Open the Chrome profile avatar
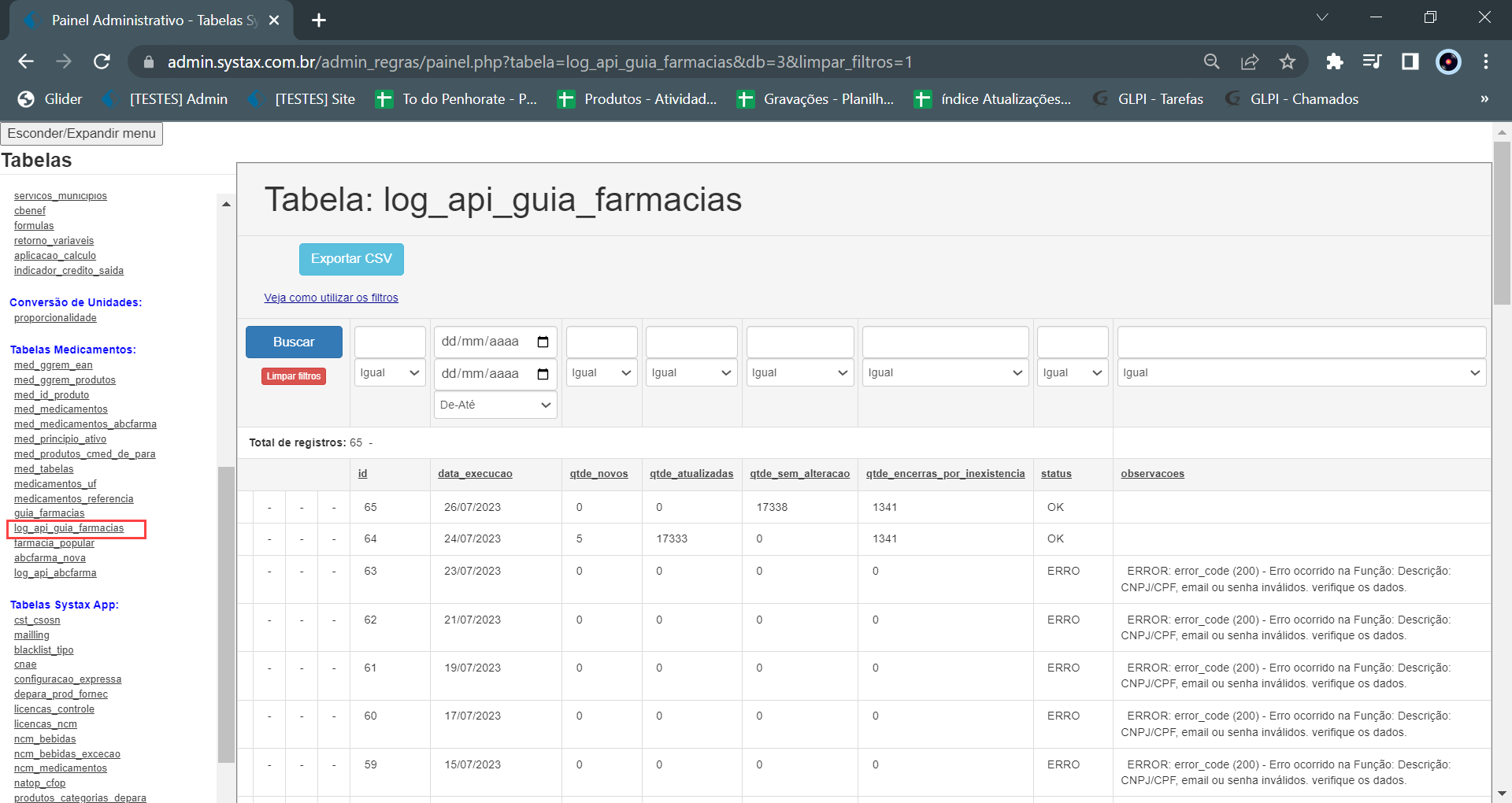 point(1448,61)
